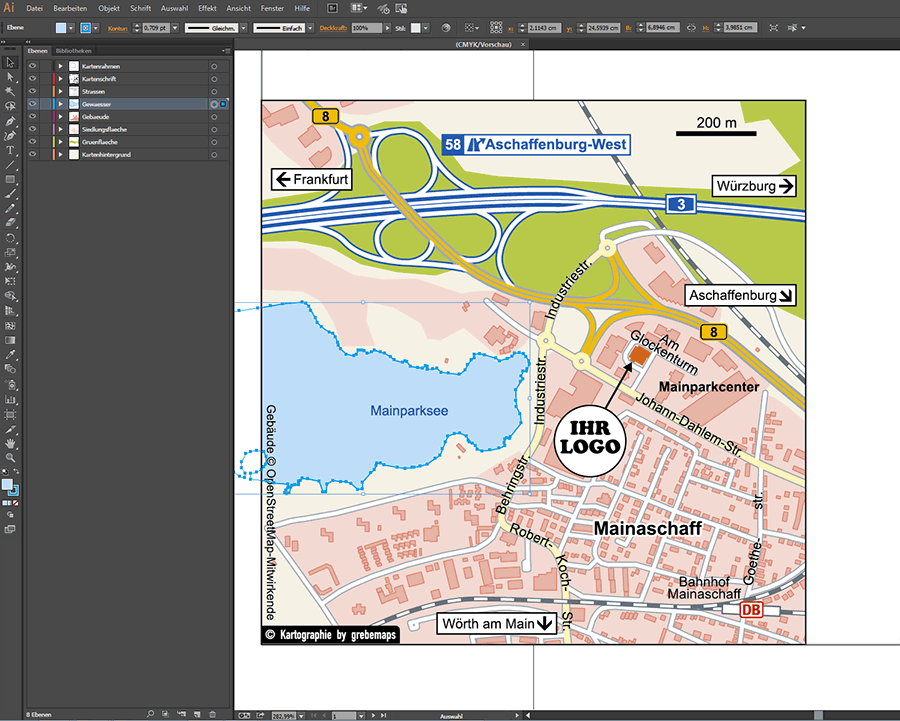The image size is (900, 721).
Task: Click the Eyedropper tool
Action: tap(10, 354)
